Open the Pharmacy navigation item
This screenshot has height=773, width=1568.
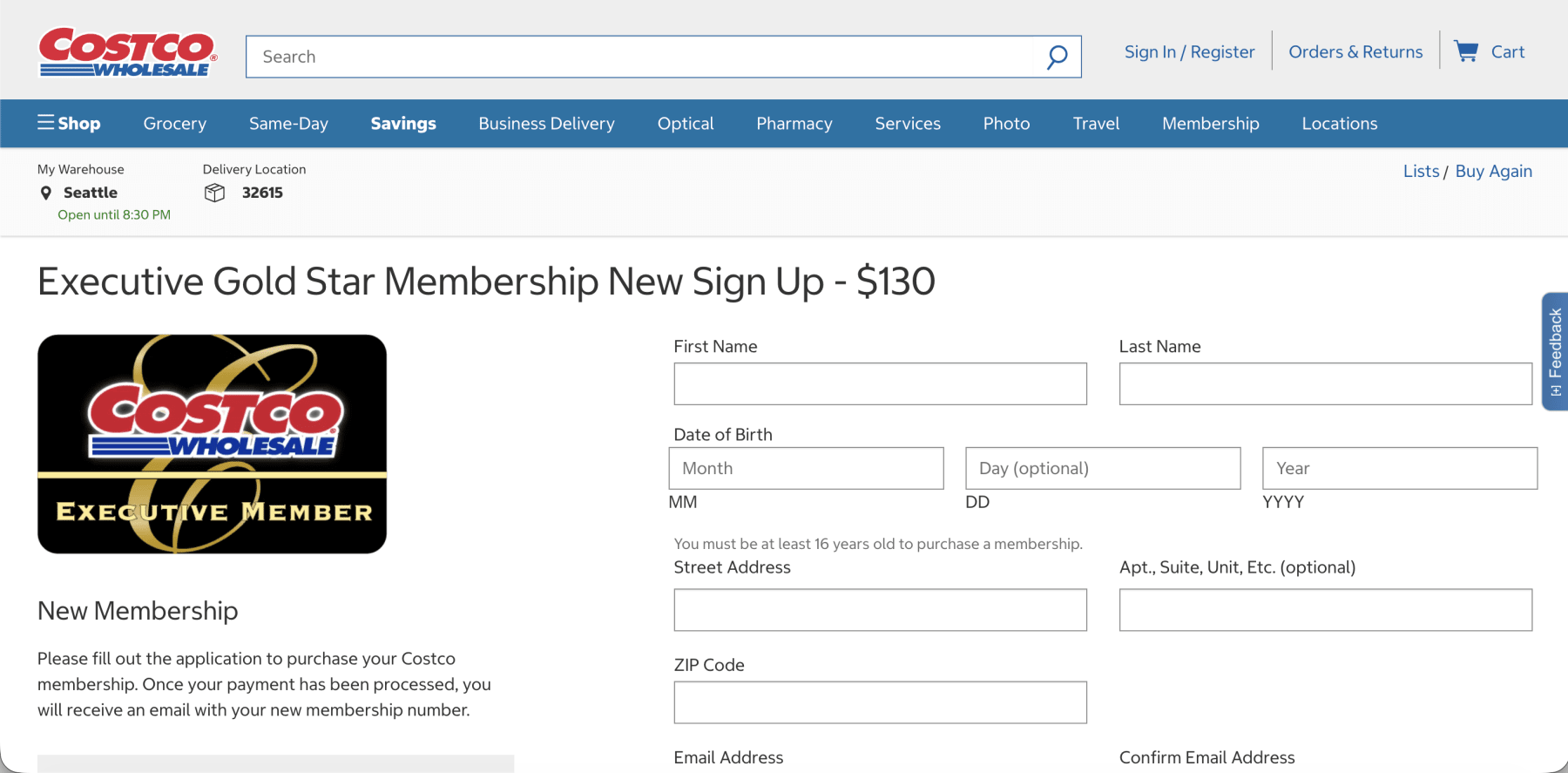[x=794, y=124]
